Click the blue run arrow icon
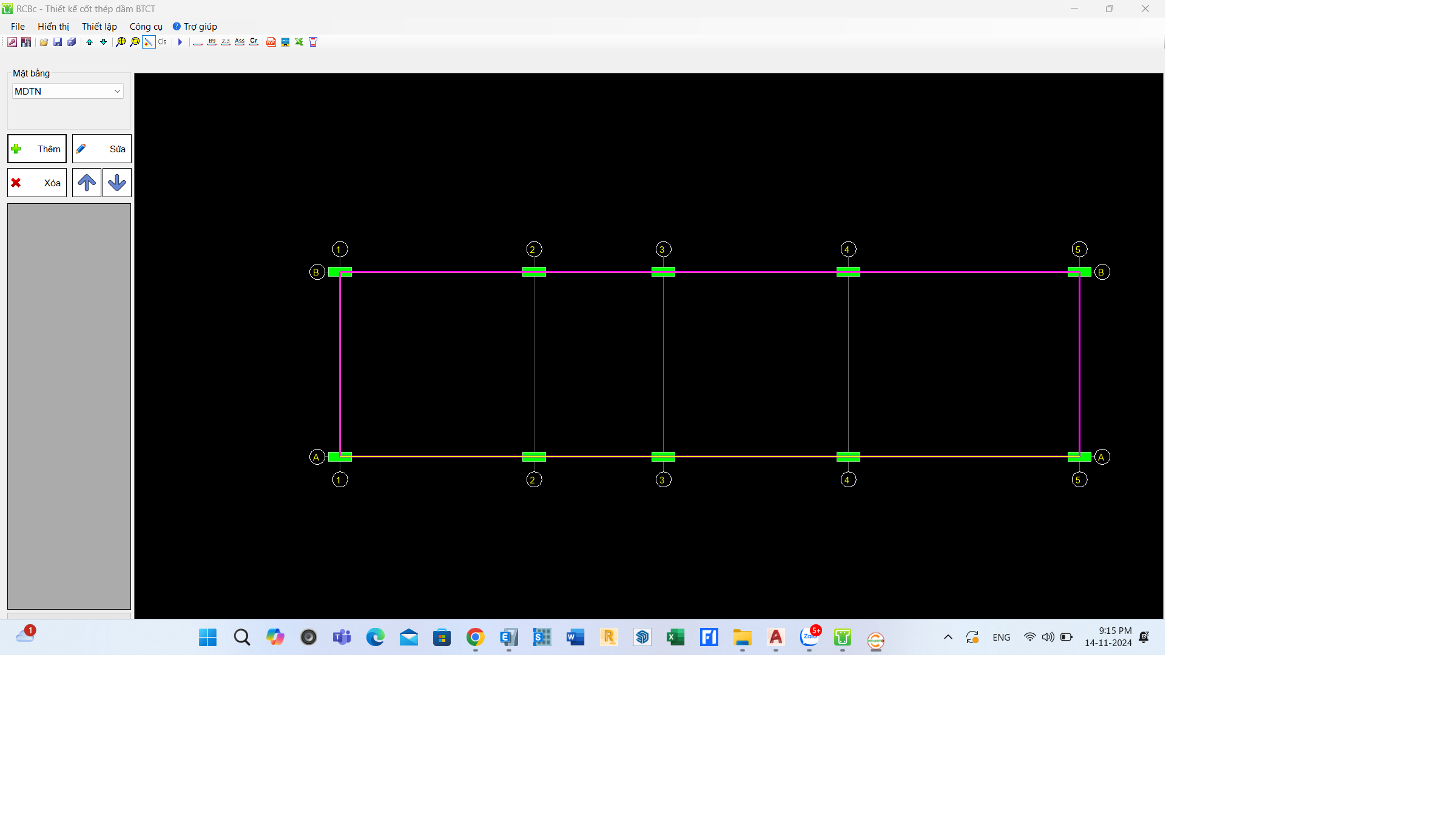This screenshot has width=1456, height=819. point(180,42)
